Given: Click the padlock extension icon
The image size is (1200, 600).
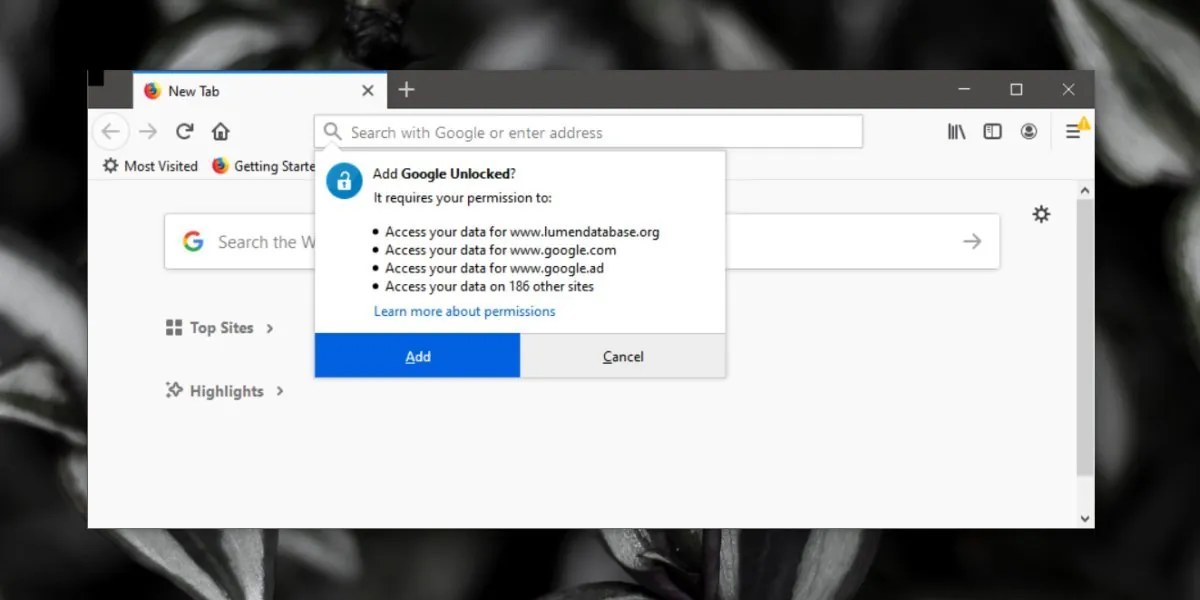Looking at the screenshot, I should click(x=344, y=180).
